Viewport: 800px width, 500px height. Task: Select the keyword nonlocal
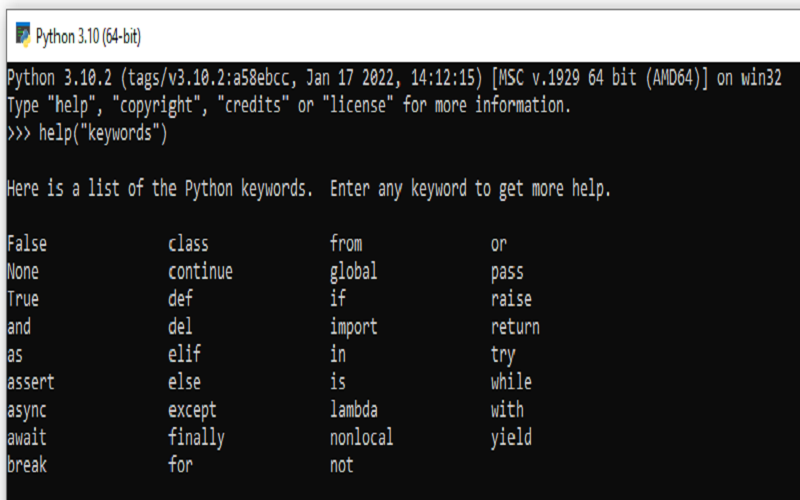(362, 437)
